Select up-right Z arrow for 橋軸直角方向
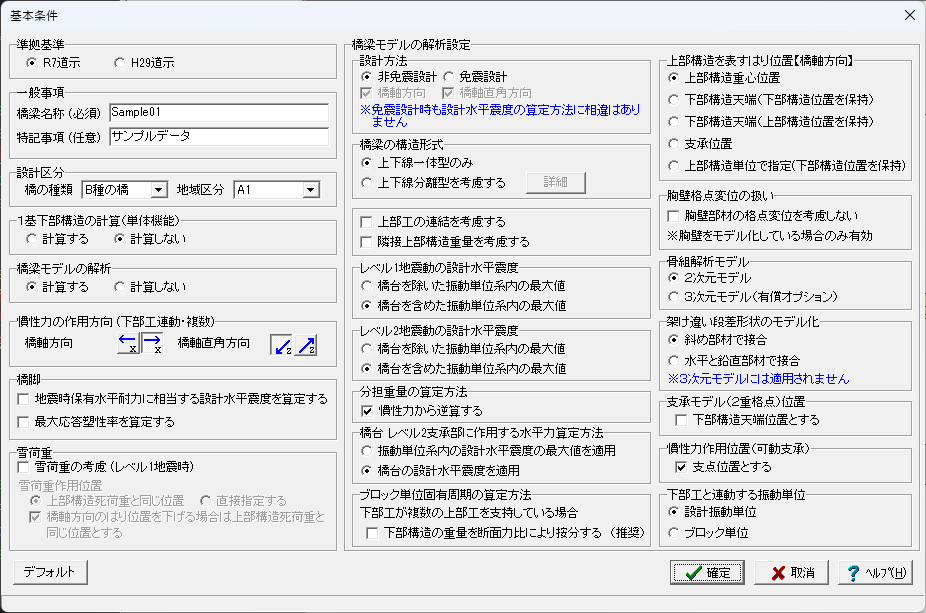Screen dimensions: 926x613 pyautogui.click(x=306, y=344)
